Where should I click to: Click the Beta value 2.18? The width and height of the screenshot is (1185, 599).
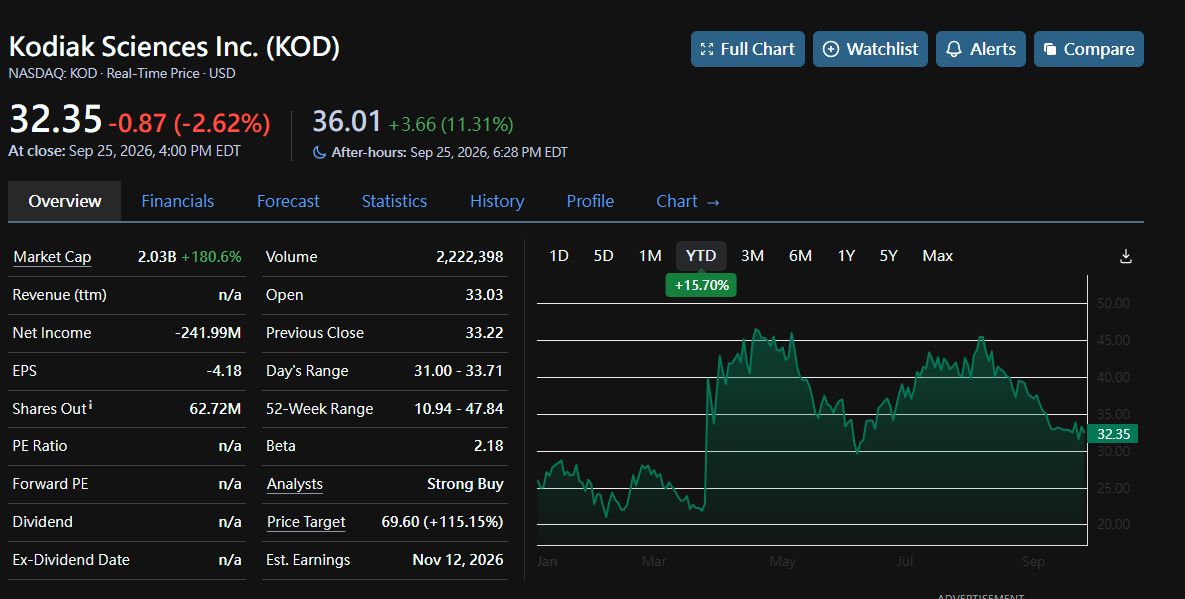pyautogui.click(x=488, y=446)
